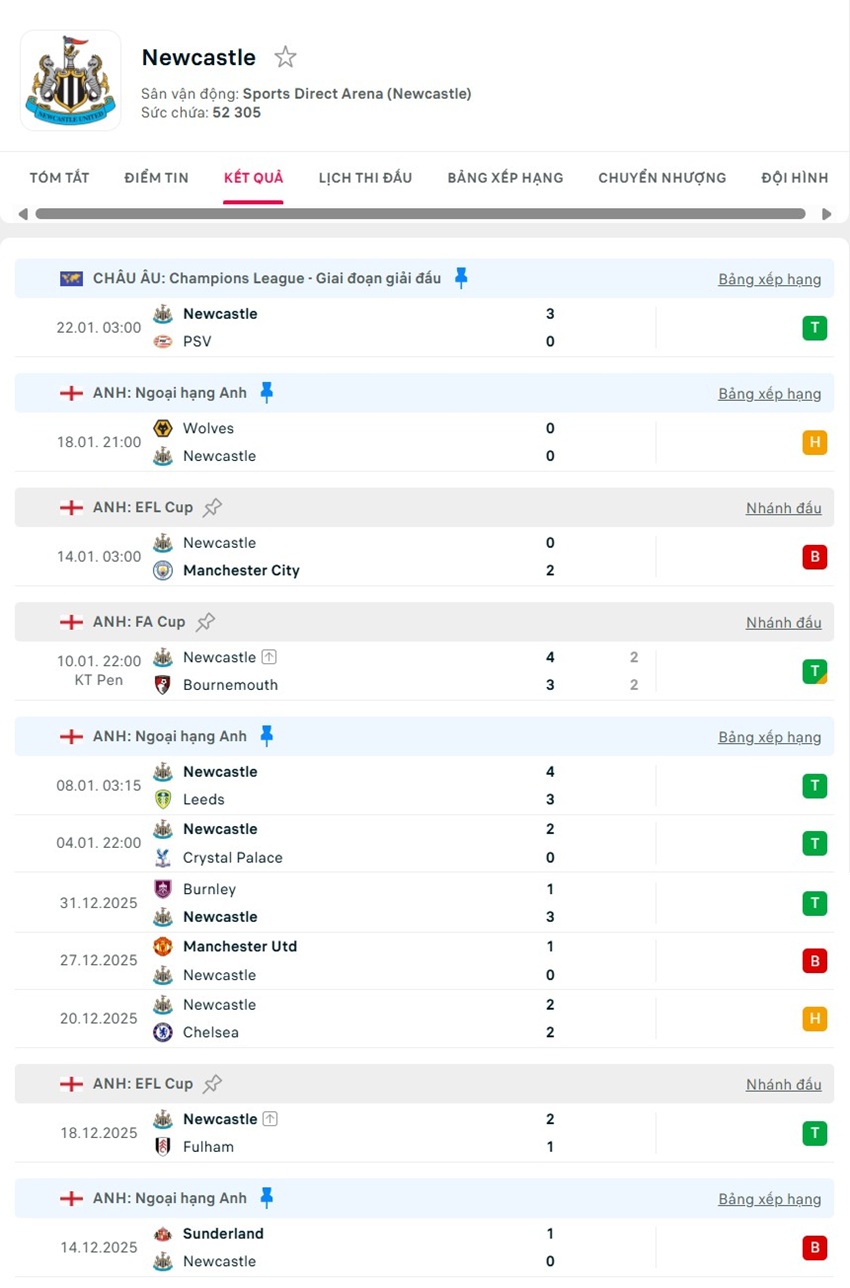This screenshot has height=1288, width=850.
Task: Unpin the Champions League section
Action: [461, 278]
